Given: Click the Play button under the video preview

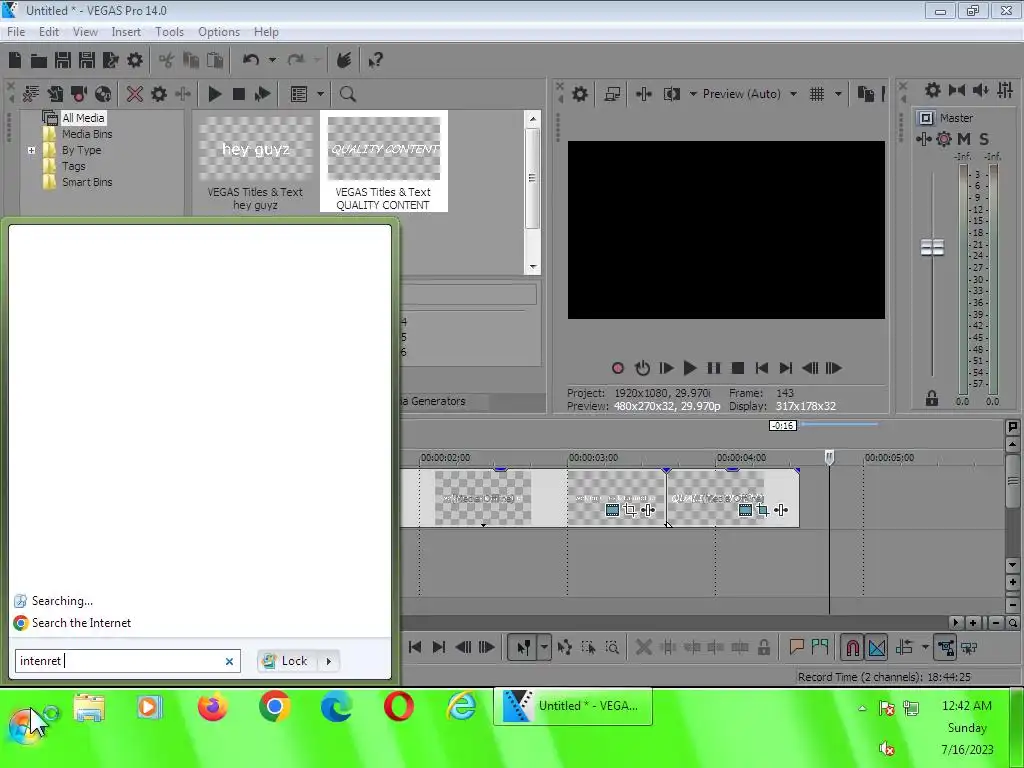Looking at the screenshot, I should 690,368.
